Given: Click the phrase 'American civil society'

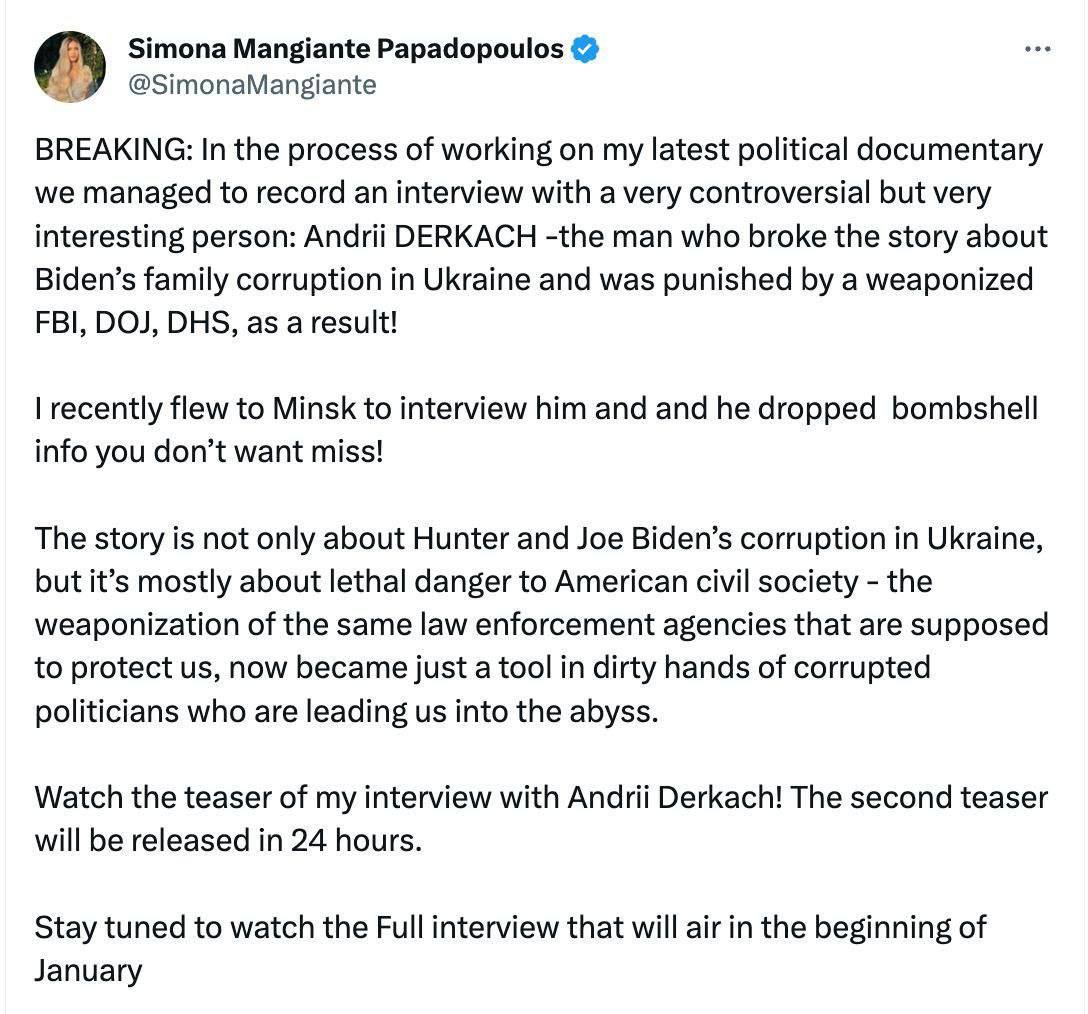Looking at the screenshot, I should [706, 582].
